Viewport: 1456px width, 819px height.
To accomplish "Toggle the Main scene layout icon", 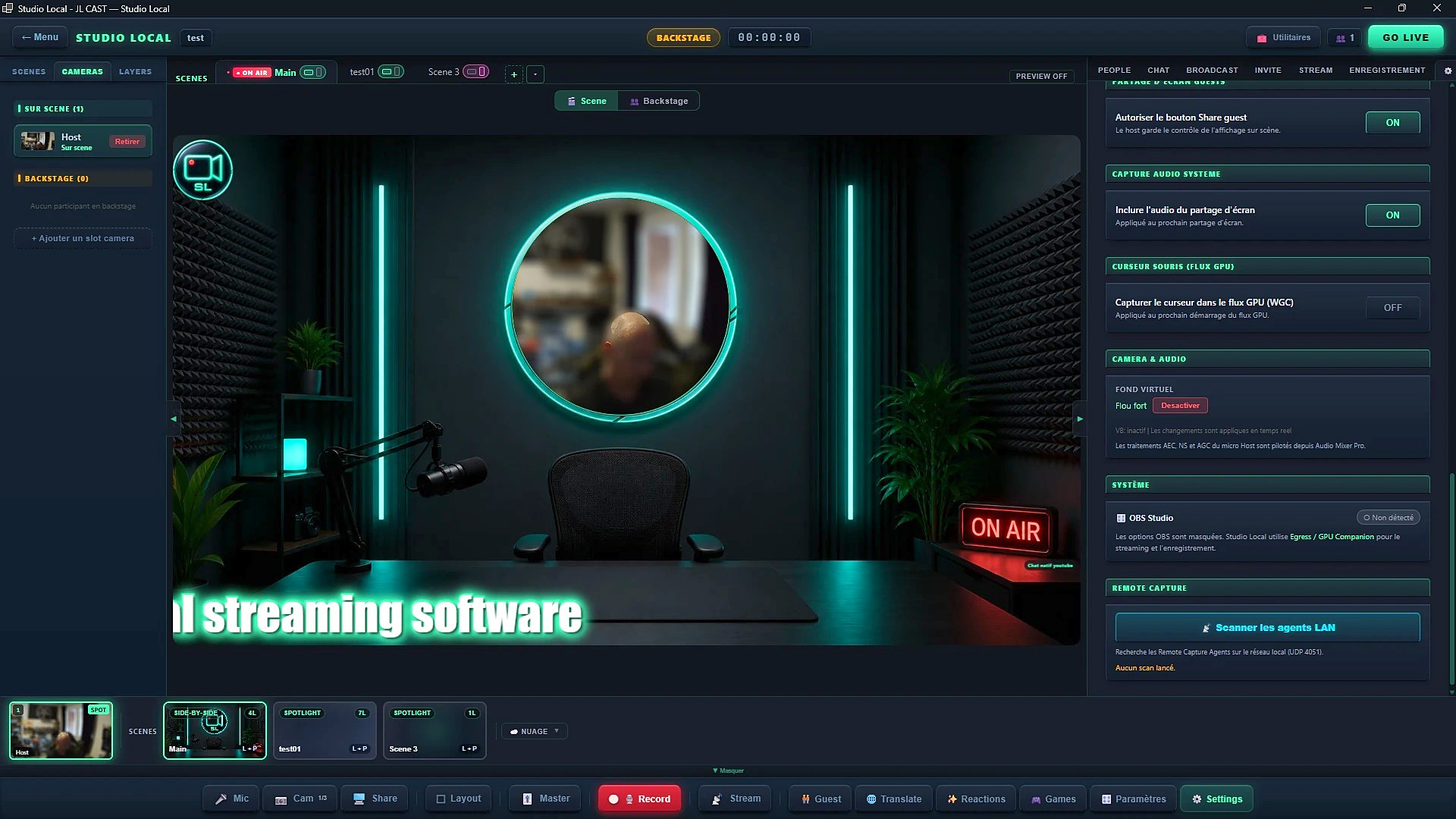I will (312, 72).
